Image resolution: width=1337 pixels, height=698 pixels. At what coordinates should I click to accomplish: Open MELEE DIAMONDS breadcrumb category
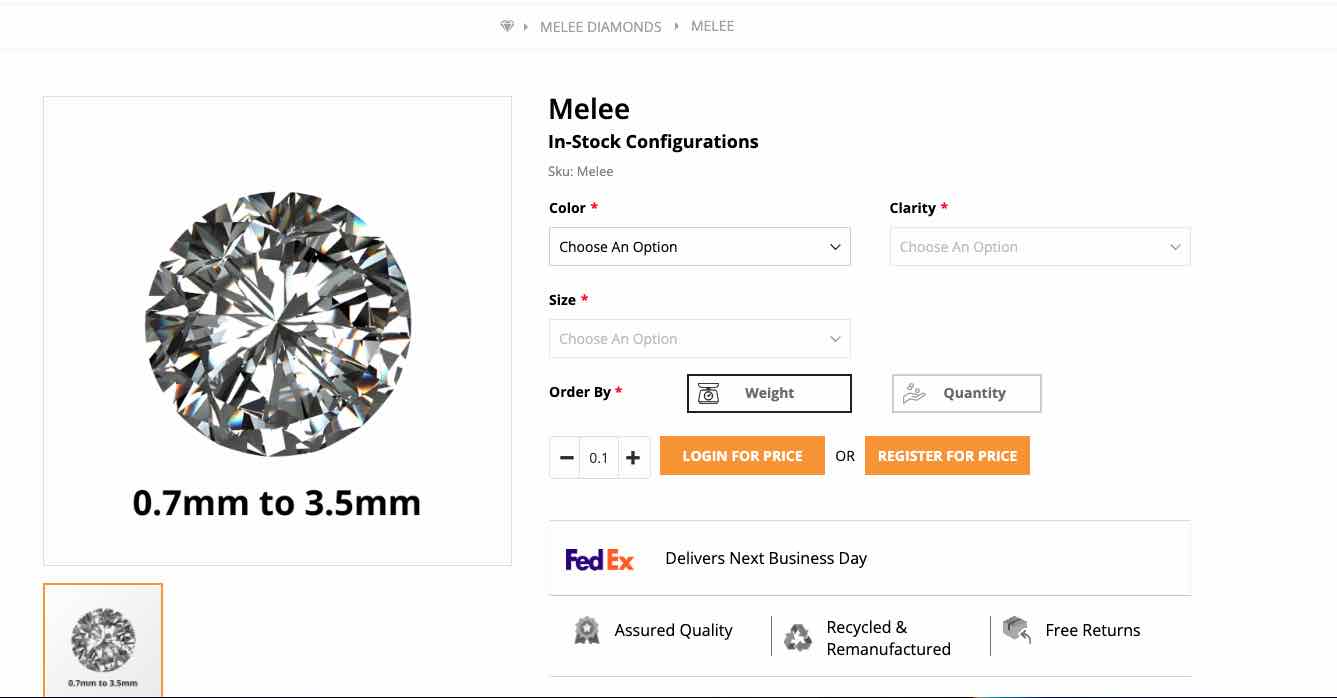pos(600,26)
